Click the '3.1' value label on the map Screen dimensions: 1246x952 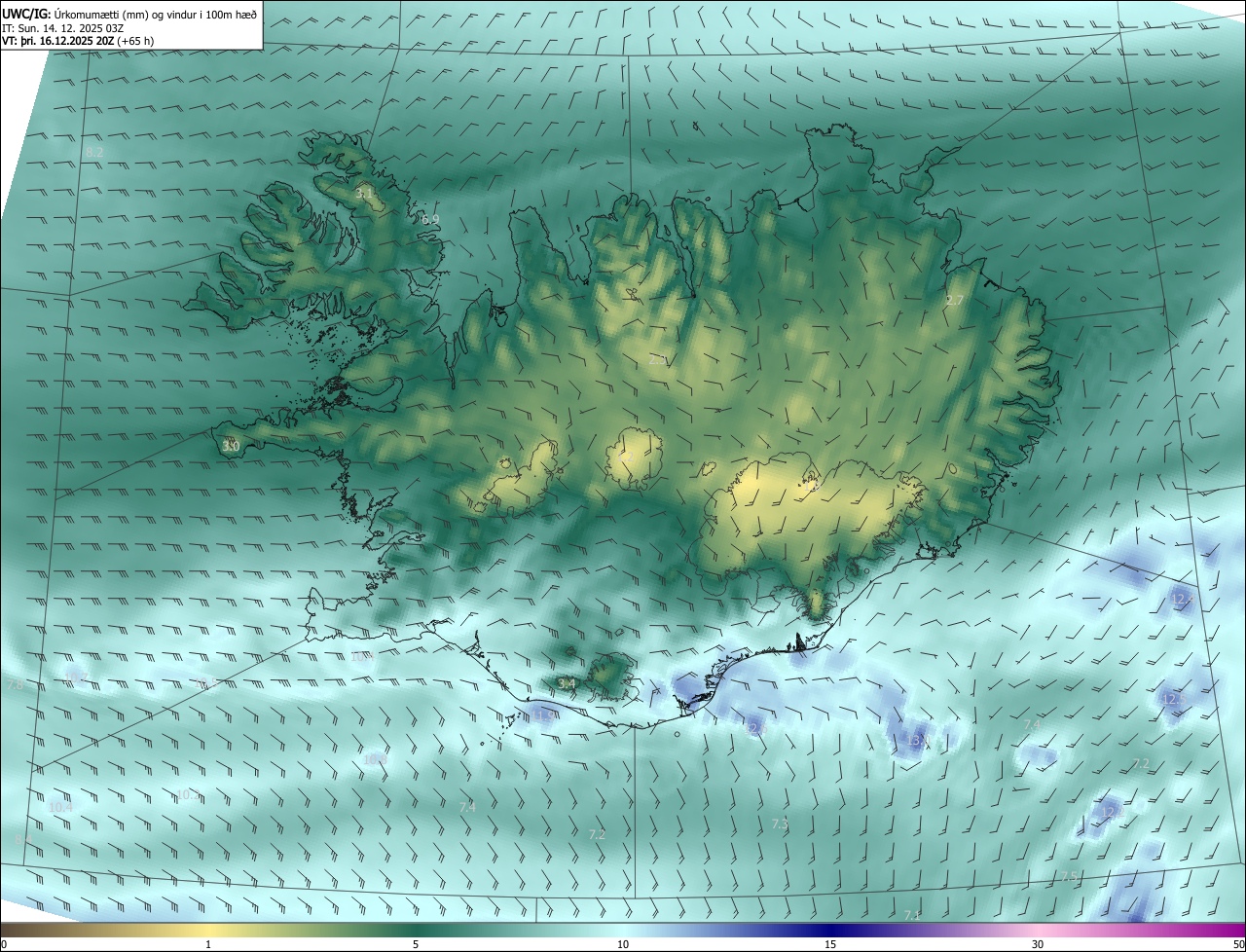point(365,194)
